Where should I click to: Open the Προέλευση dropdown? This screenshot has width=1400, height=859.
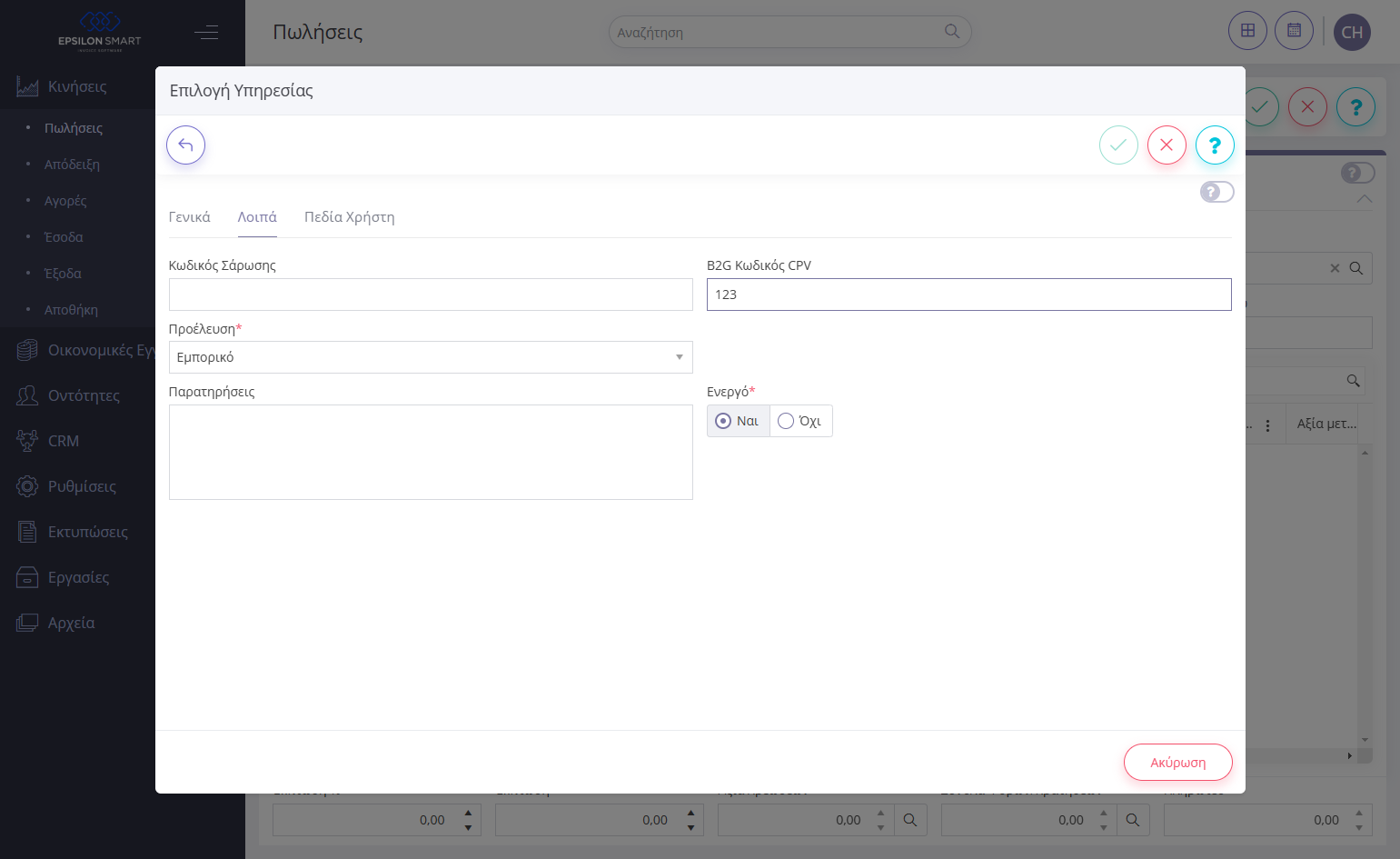(431, 357)
